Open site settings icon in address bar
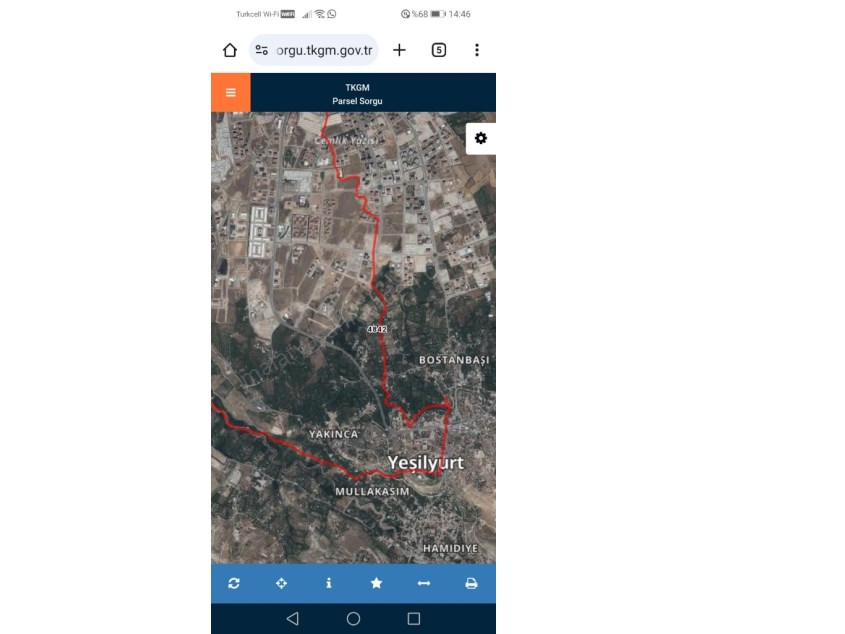Viewport: 845px width, 634px height. coord(261,50)
